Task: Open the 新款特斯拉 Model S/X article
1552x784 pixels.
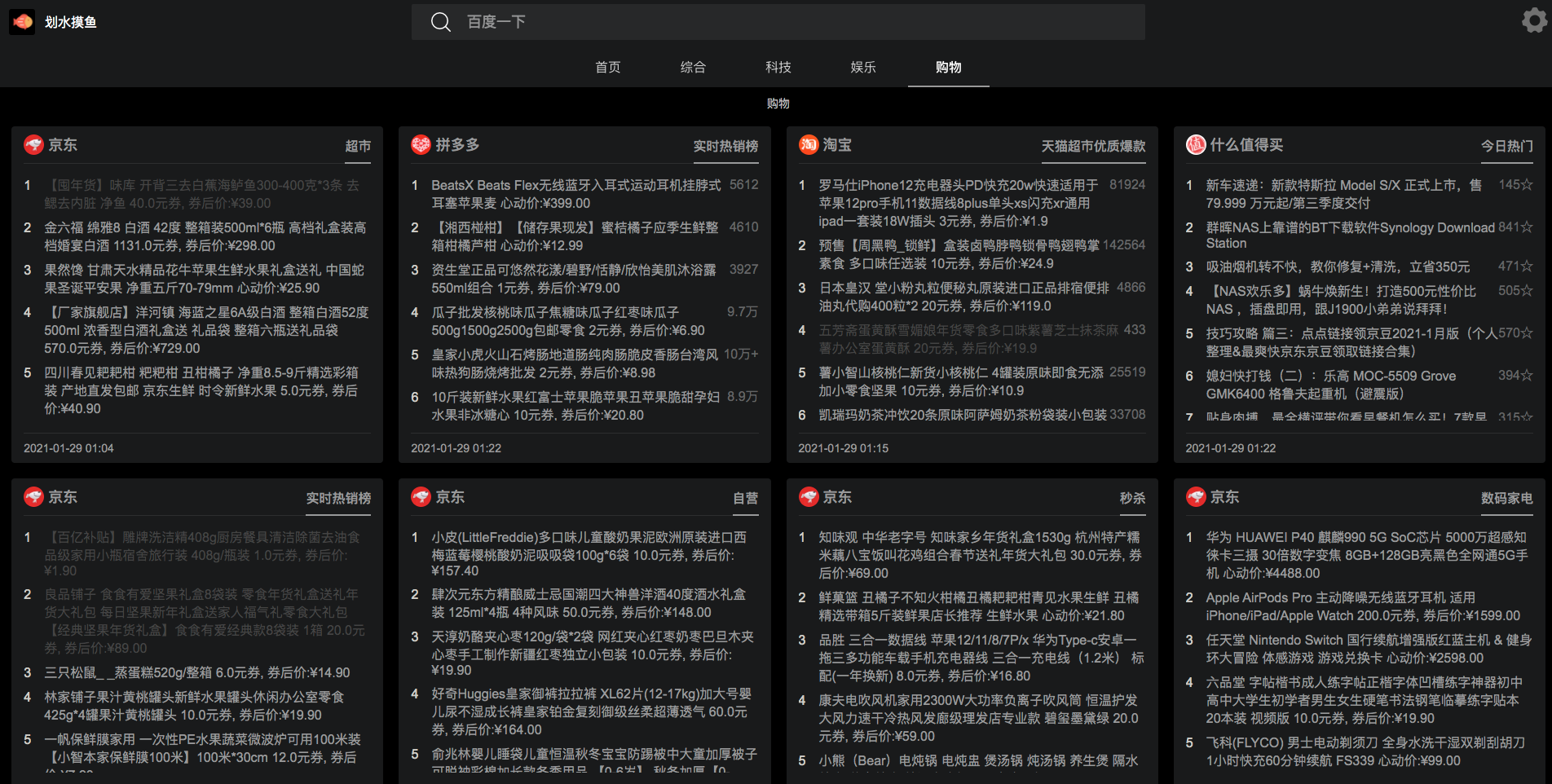Action: (1344, 194)
